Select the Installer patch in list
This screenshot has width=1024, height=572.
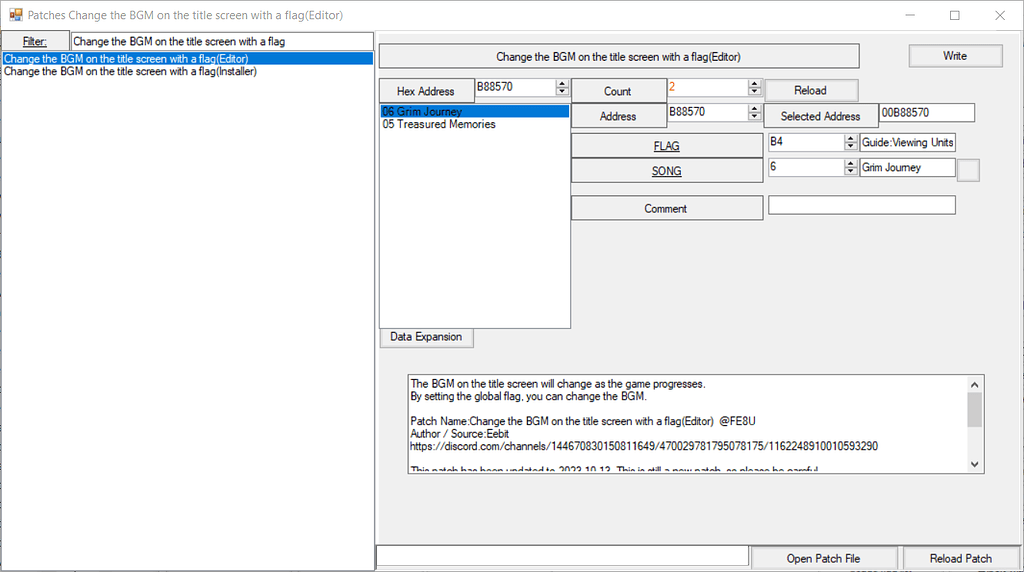click(130, 72)
